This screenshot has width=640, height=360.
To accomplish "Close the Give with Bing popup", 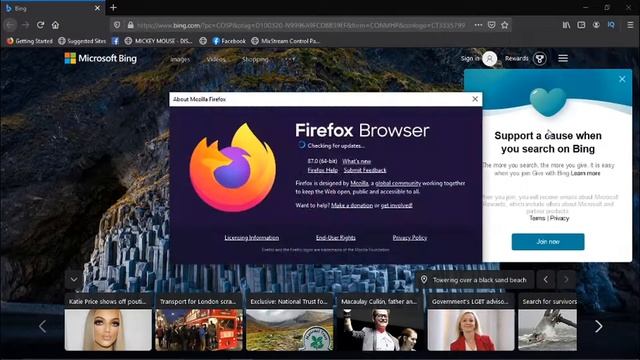I will 622,79.
